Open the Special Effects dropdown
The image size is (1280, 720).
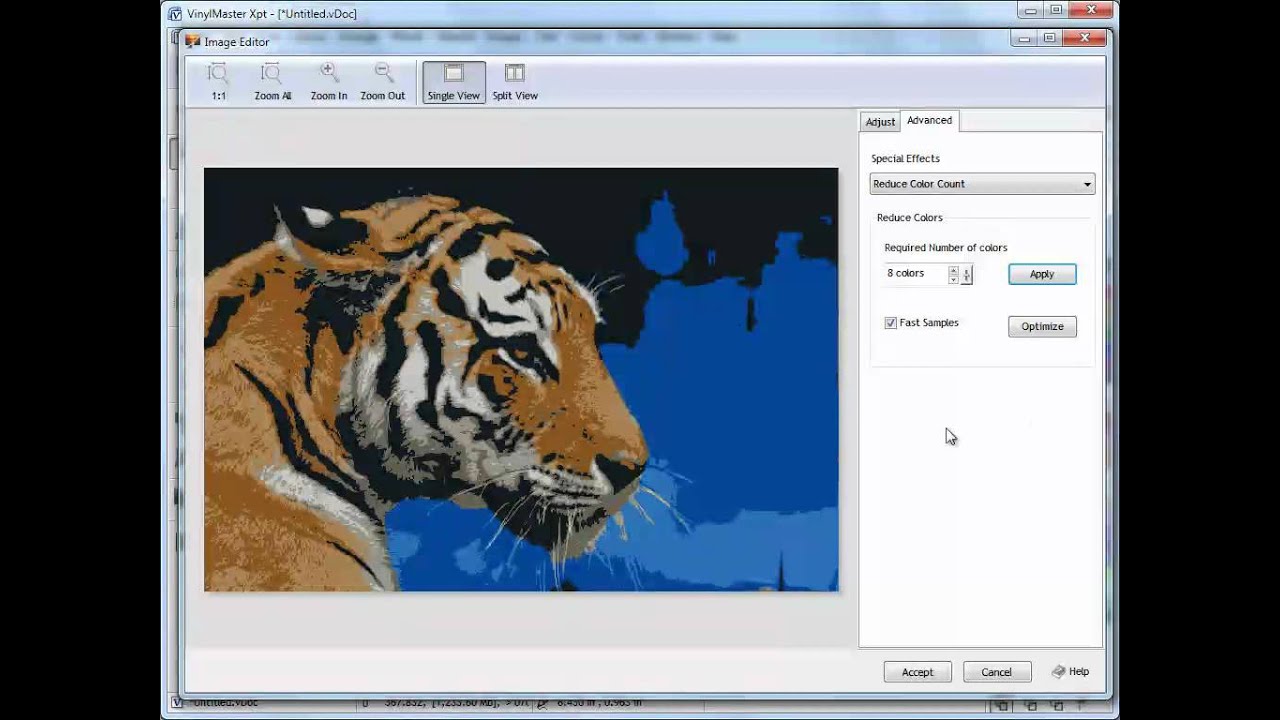(x=982, y=184)
